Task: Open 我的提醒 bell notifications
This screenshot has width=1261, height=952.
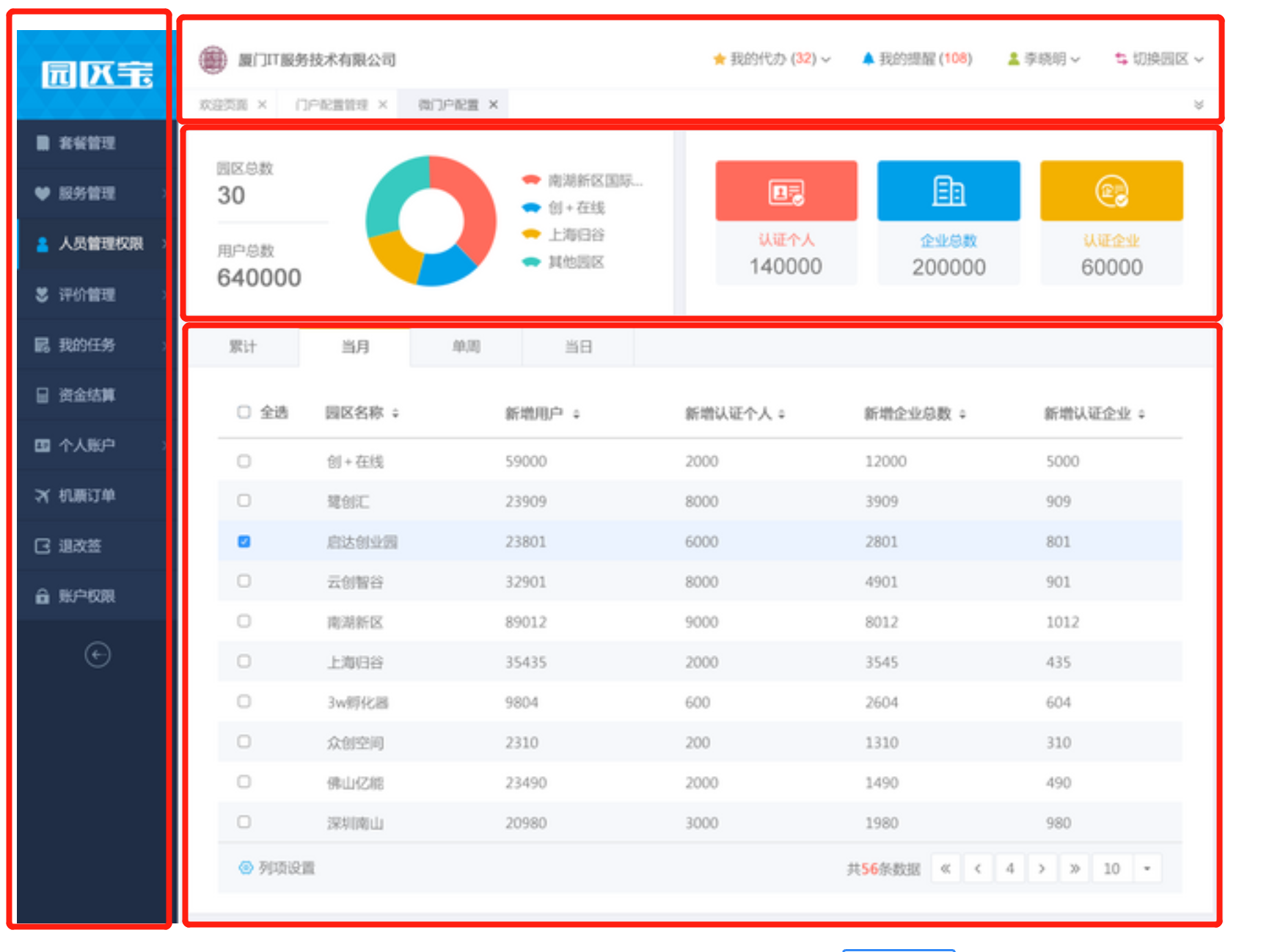Action: click(917, 59)
